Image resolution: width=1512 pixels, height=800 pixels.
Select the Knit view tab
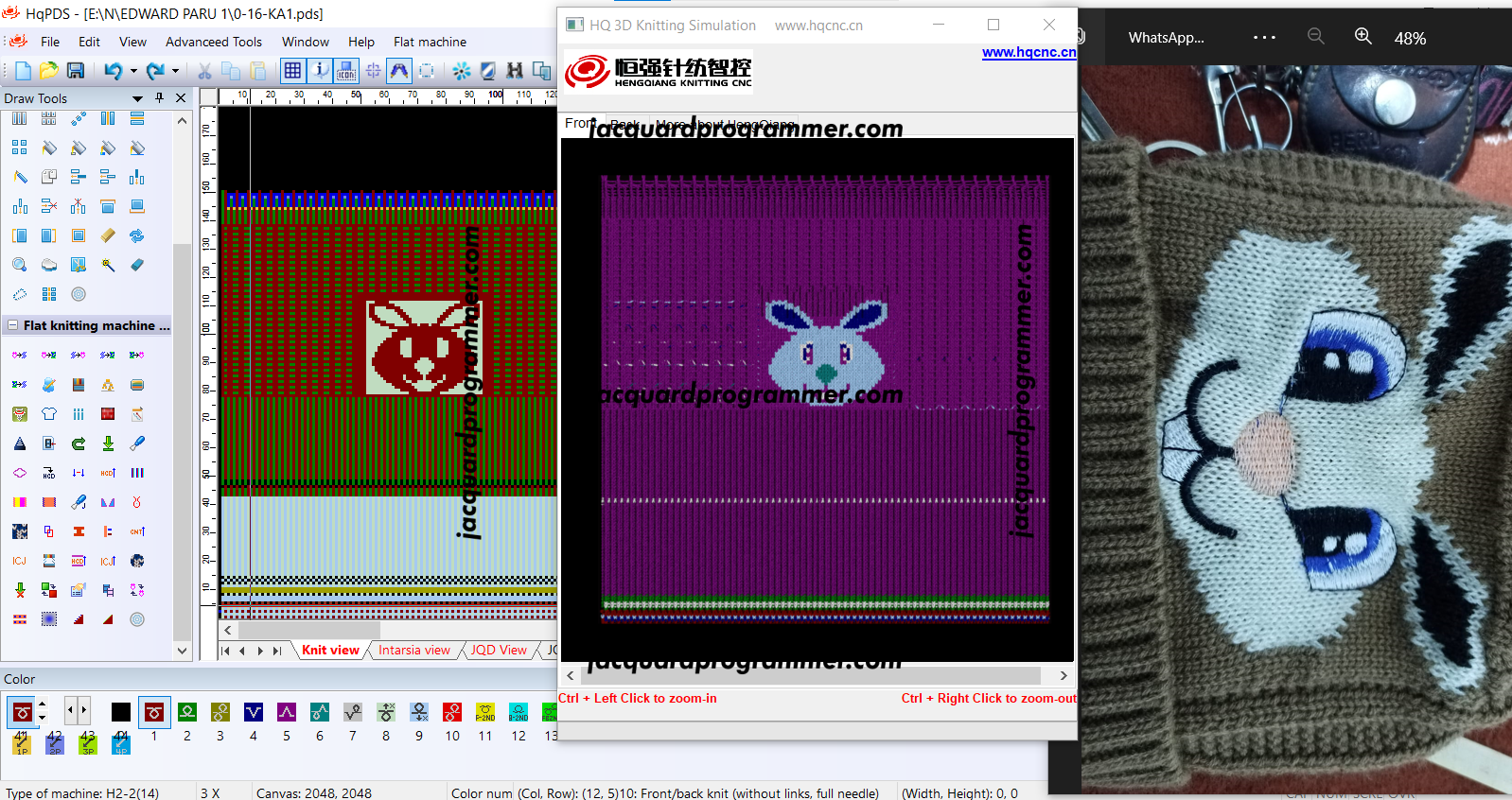(330, 650)
